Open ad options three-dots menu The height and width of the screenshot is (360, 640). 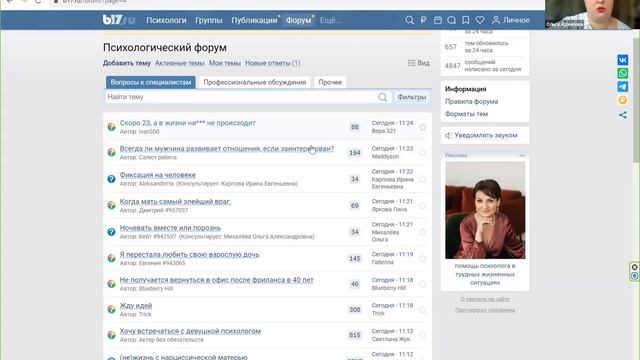522,156
